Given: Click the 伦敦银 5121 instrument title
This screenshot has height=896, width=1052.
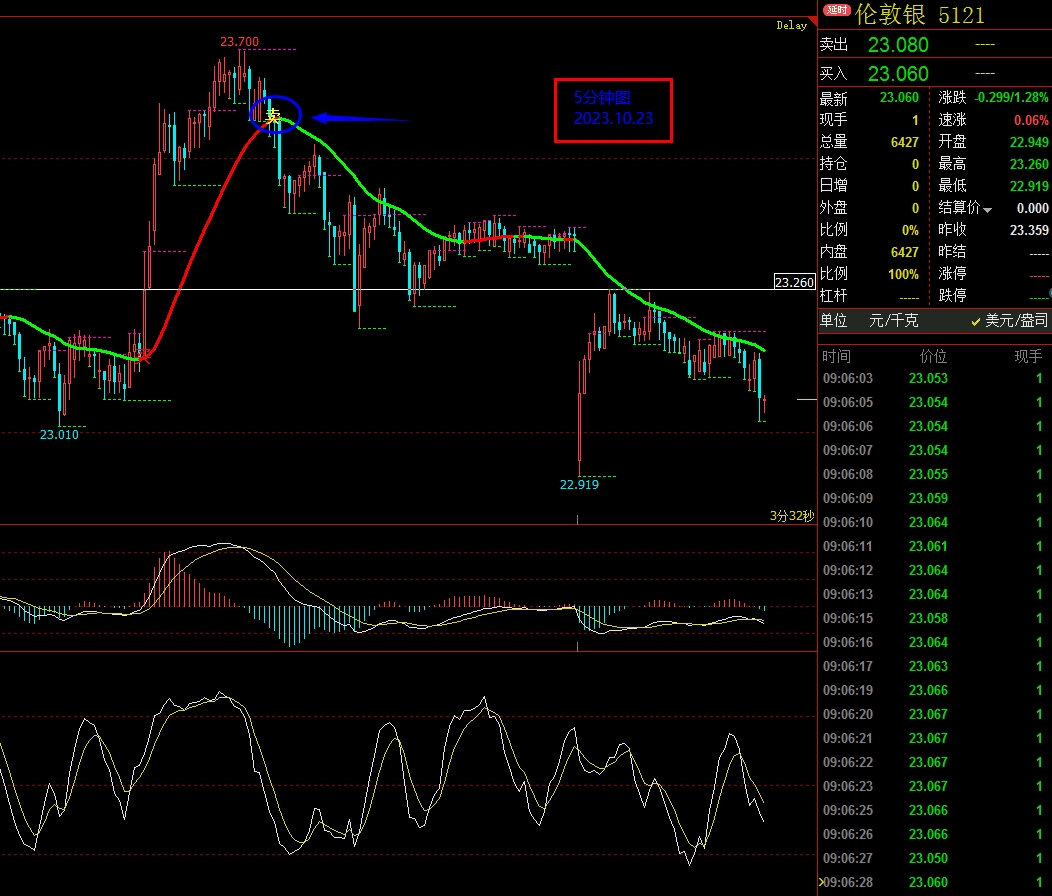Looking at the screenshot, I should (920, 14).
